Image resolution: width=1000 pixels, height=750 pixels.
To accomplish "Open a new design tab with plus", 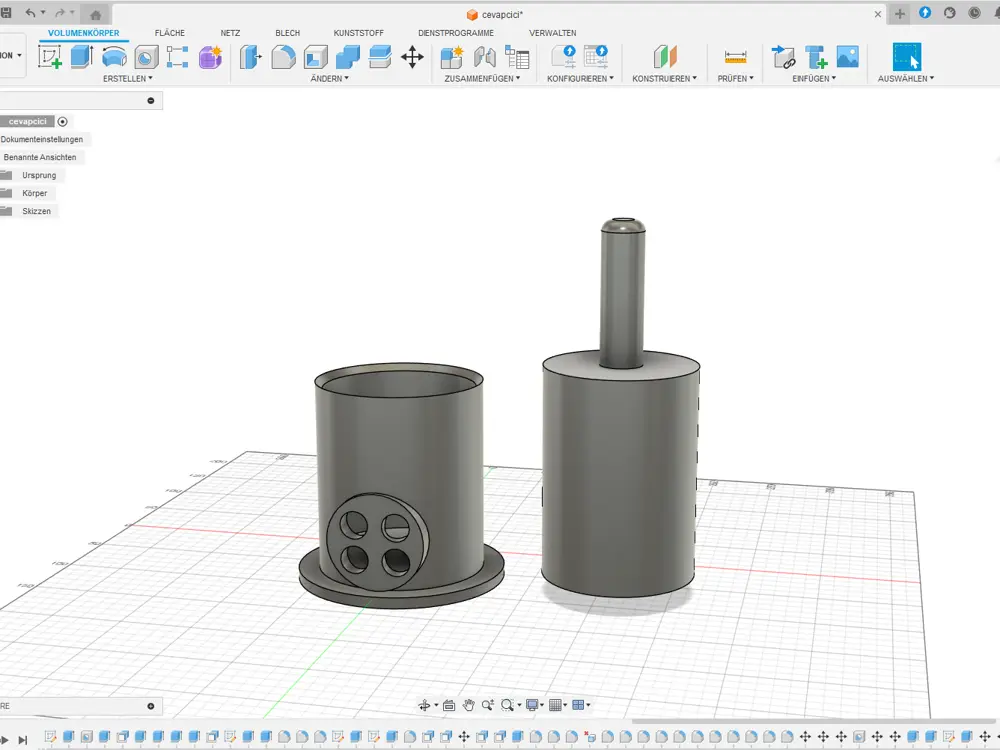I will 899,14.
